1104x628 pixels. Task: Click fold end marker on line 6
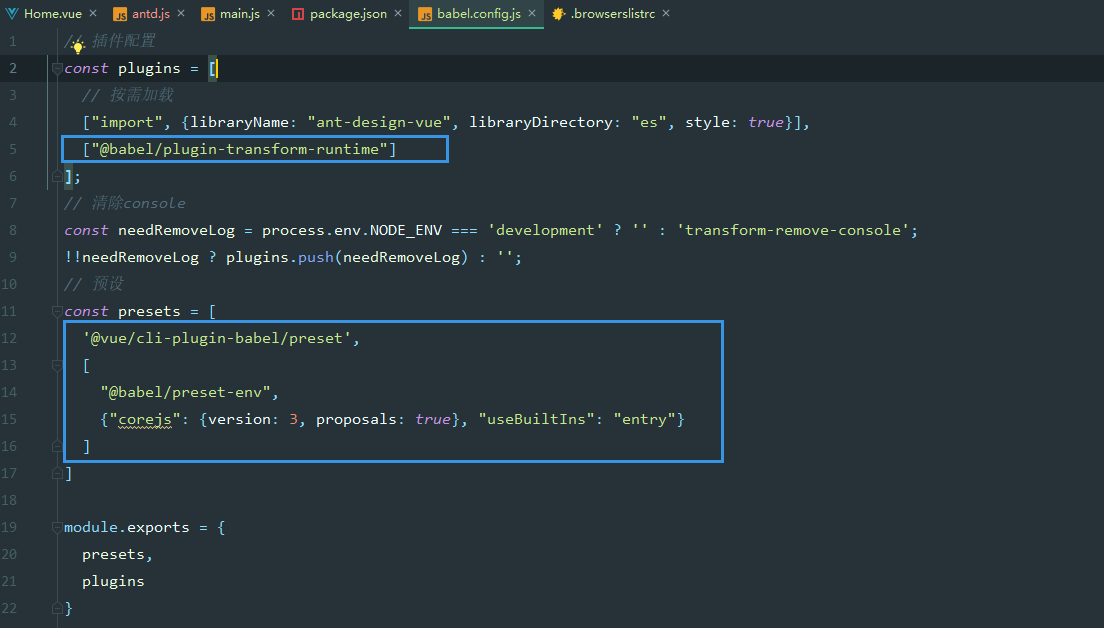coord(57,176)
